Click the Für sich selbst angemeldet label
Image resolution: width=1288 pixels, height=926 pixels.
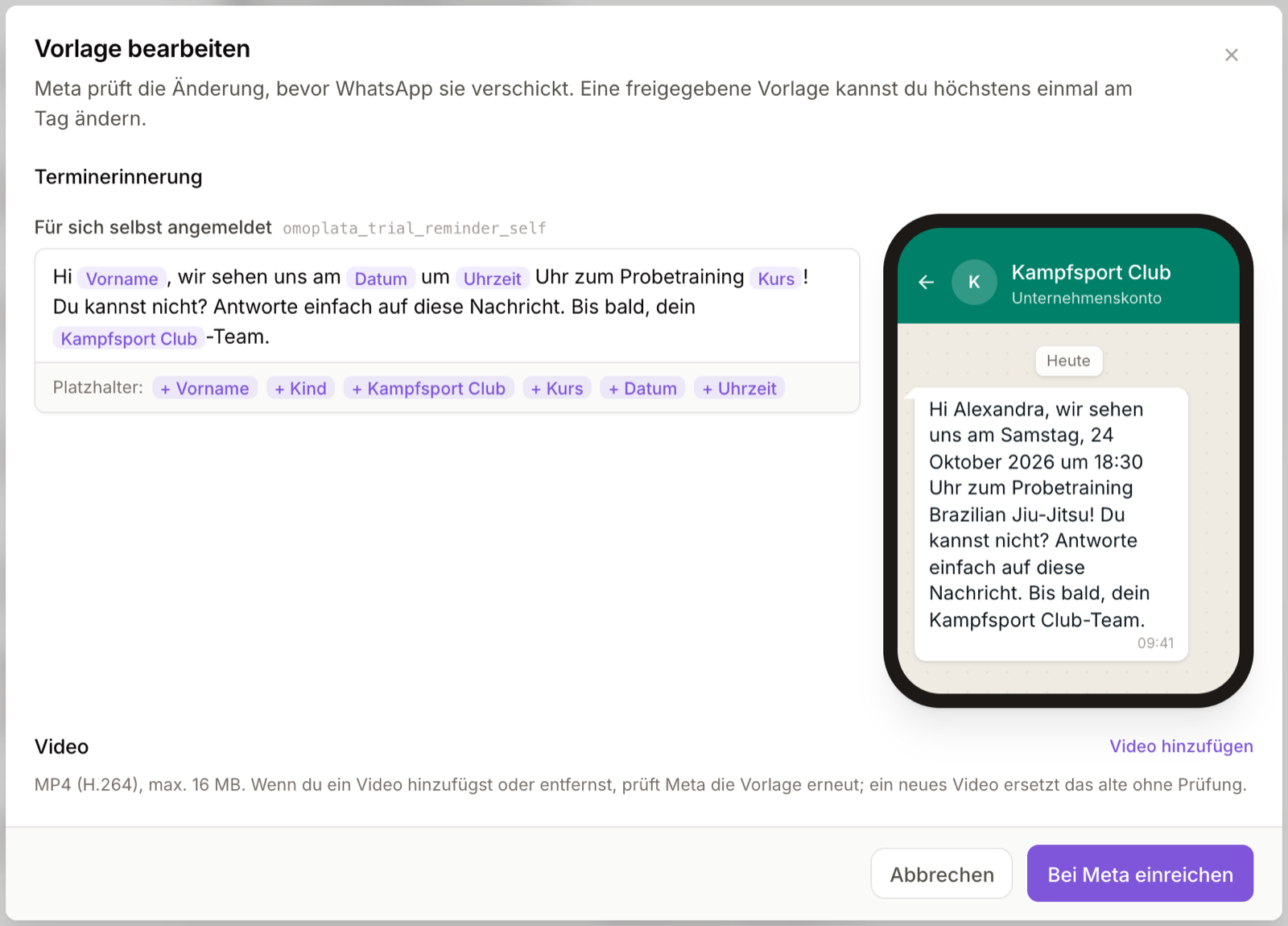point(153,228)
